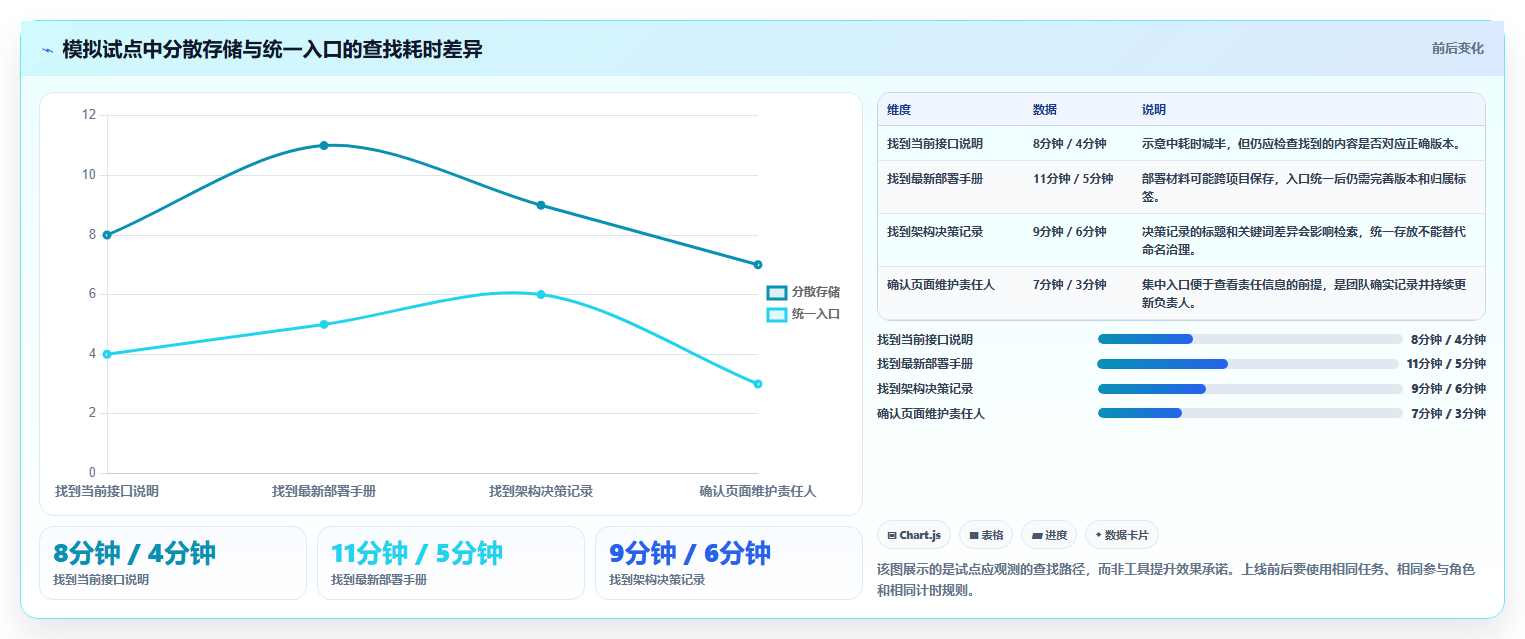
Task: Click the lightning icon beside the header title
Action: [47, 50]
